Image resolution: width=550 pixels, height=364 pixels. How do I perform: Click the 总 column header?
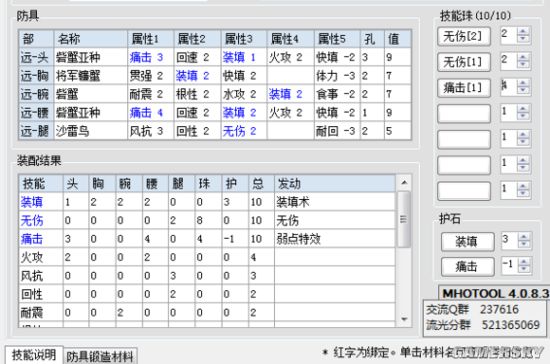click(261, 183)
